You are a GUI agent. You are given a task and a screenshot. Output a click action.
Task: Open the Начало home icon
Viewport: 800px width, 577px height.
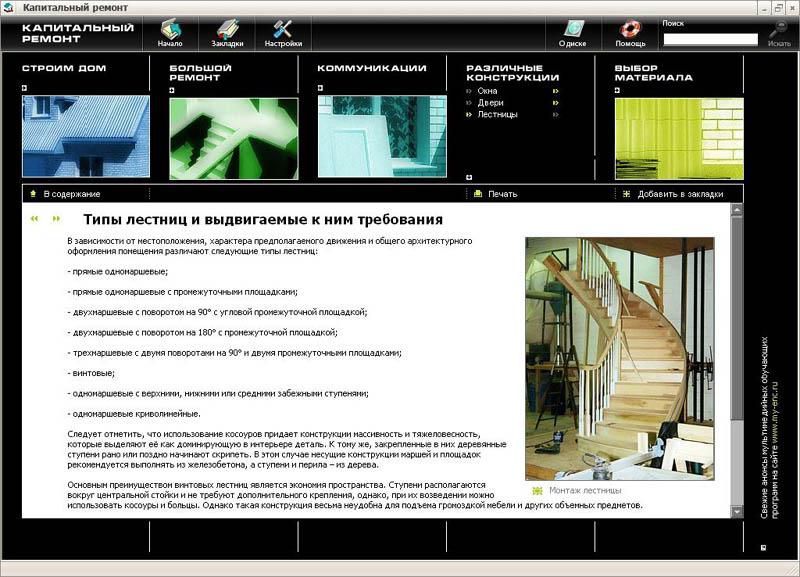pyautogui.click(x=170, y=29)
